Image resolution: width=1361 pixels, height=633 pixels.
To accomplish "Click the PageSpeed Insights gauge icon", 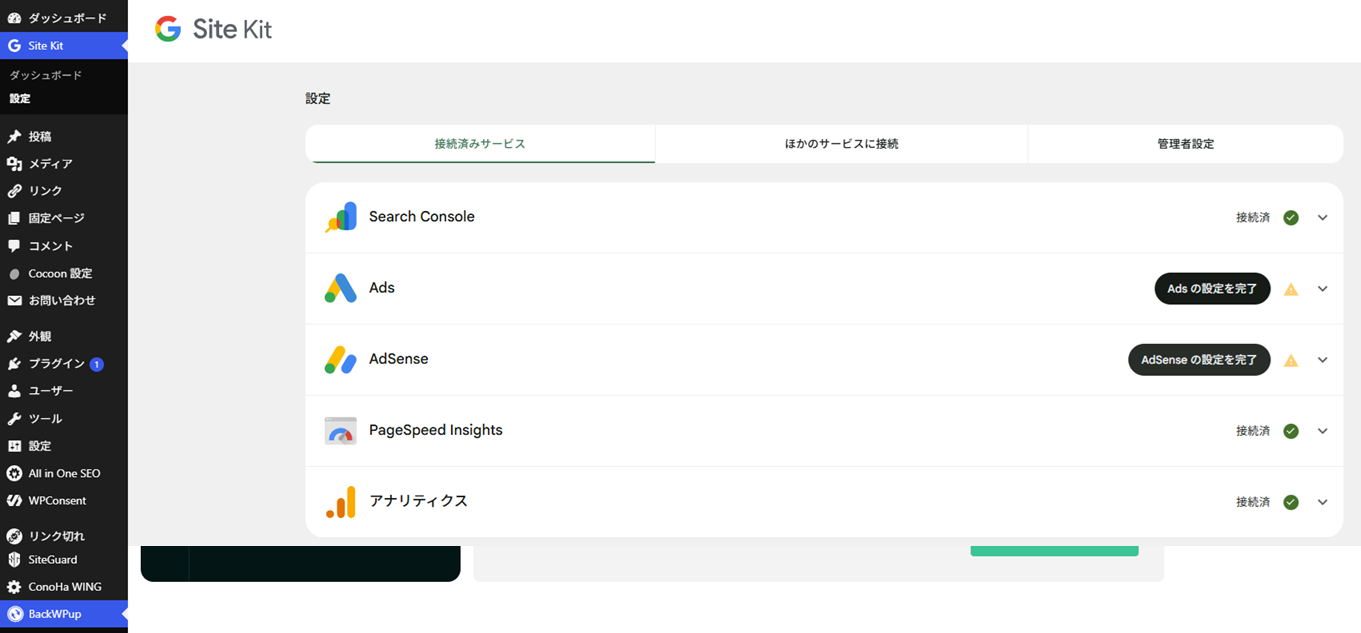I will [x=341, y=430].
